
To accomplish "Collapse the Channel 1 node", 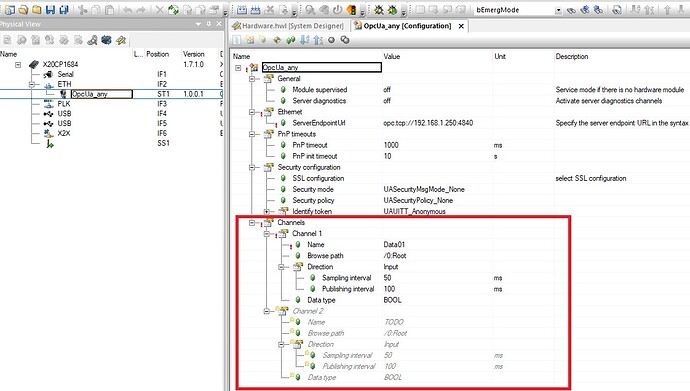I will (x=266, y=234).
